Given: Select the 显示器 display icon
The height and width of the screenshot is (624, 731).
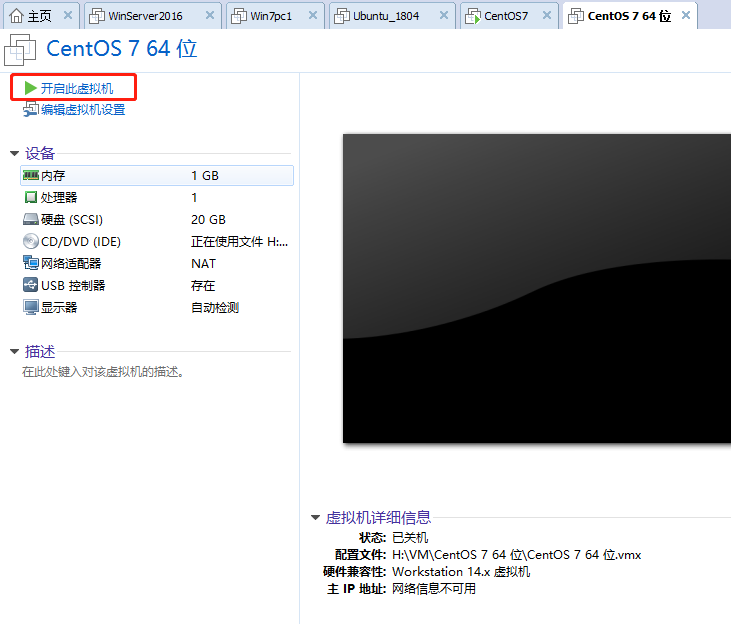Looking at the screenshot, I should pyautogui.click(x=31, y=307).
